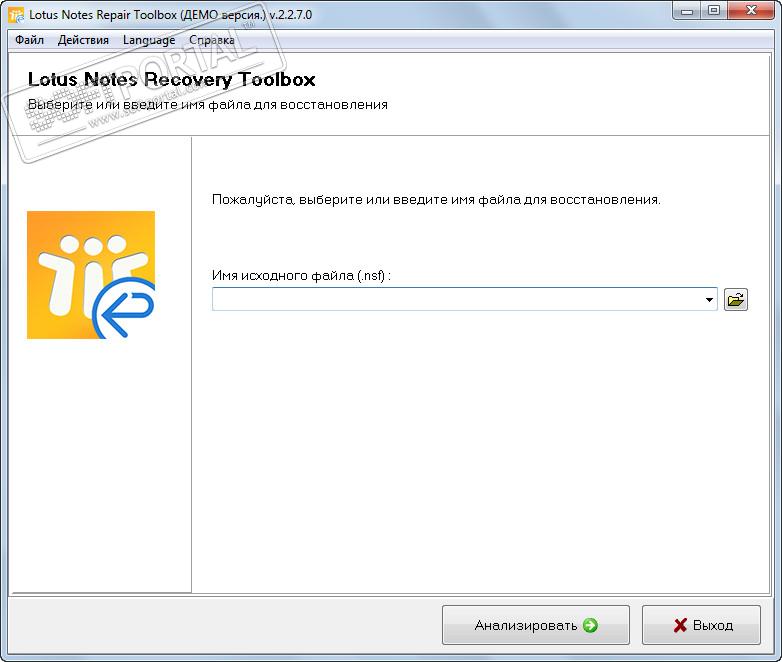
Task: Click the 'Имя исходного файла (.nsf) :' label
Action: click(301, 275)
